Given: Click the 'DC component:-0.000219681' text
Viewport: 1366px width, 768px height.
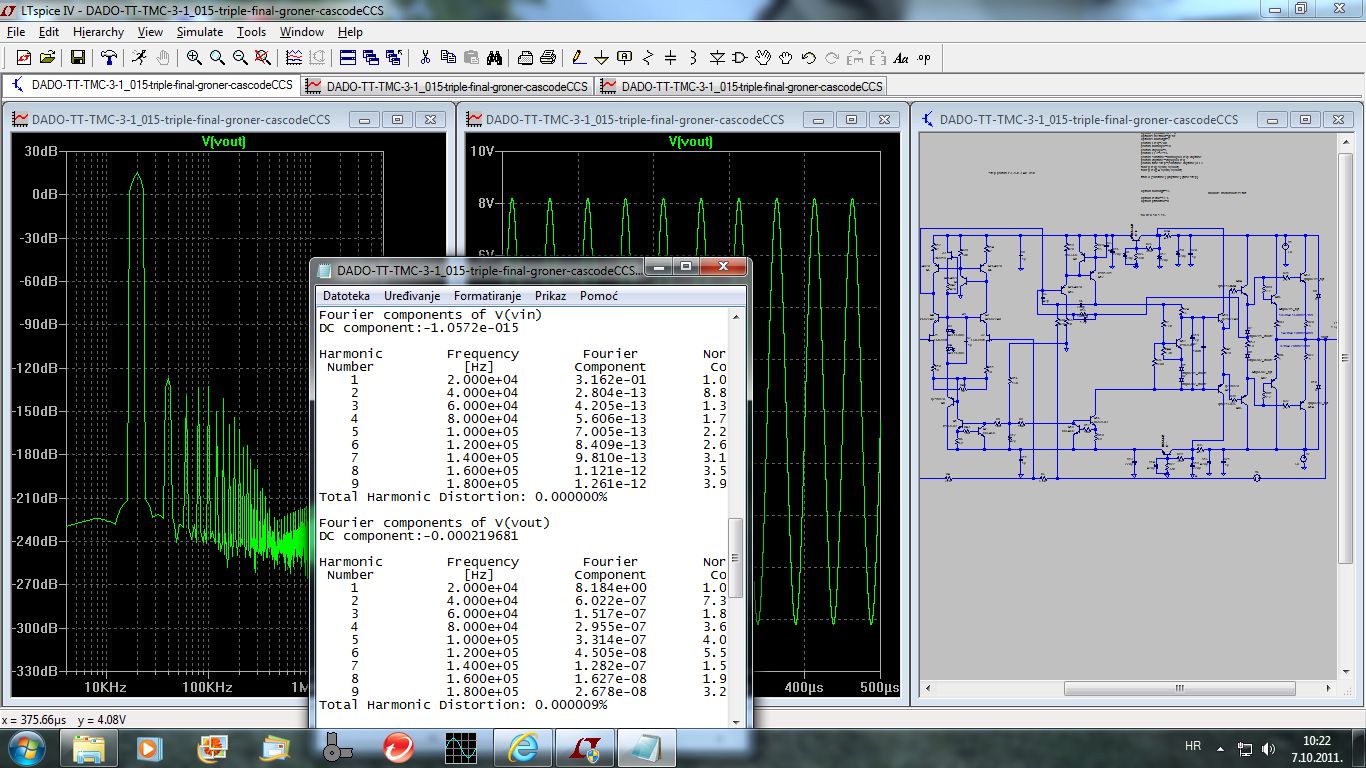Looking at the screenshot, I should (419, 536).
